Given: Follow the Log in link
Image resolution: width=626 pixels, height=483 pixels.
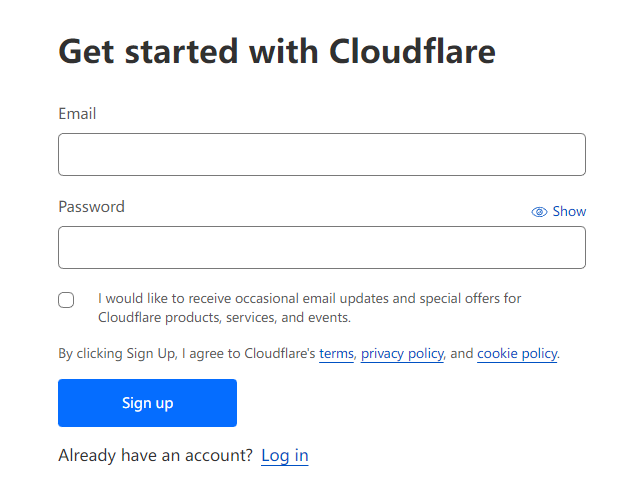Looking at the screenshot, I should tap(285, 456).
